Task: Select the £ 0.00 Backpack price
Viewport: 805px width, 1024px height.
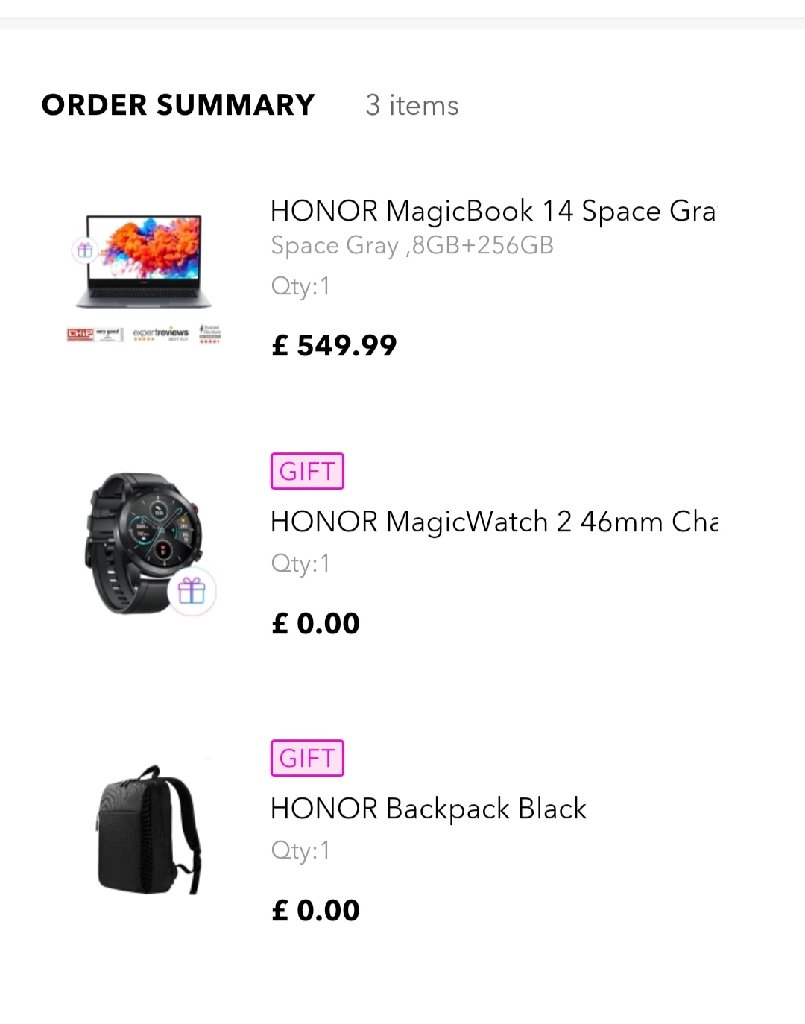Action: coord(315,910)
